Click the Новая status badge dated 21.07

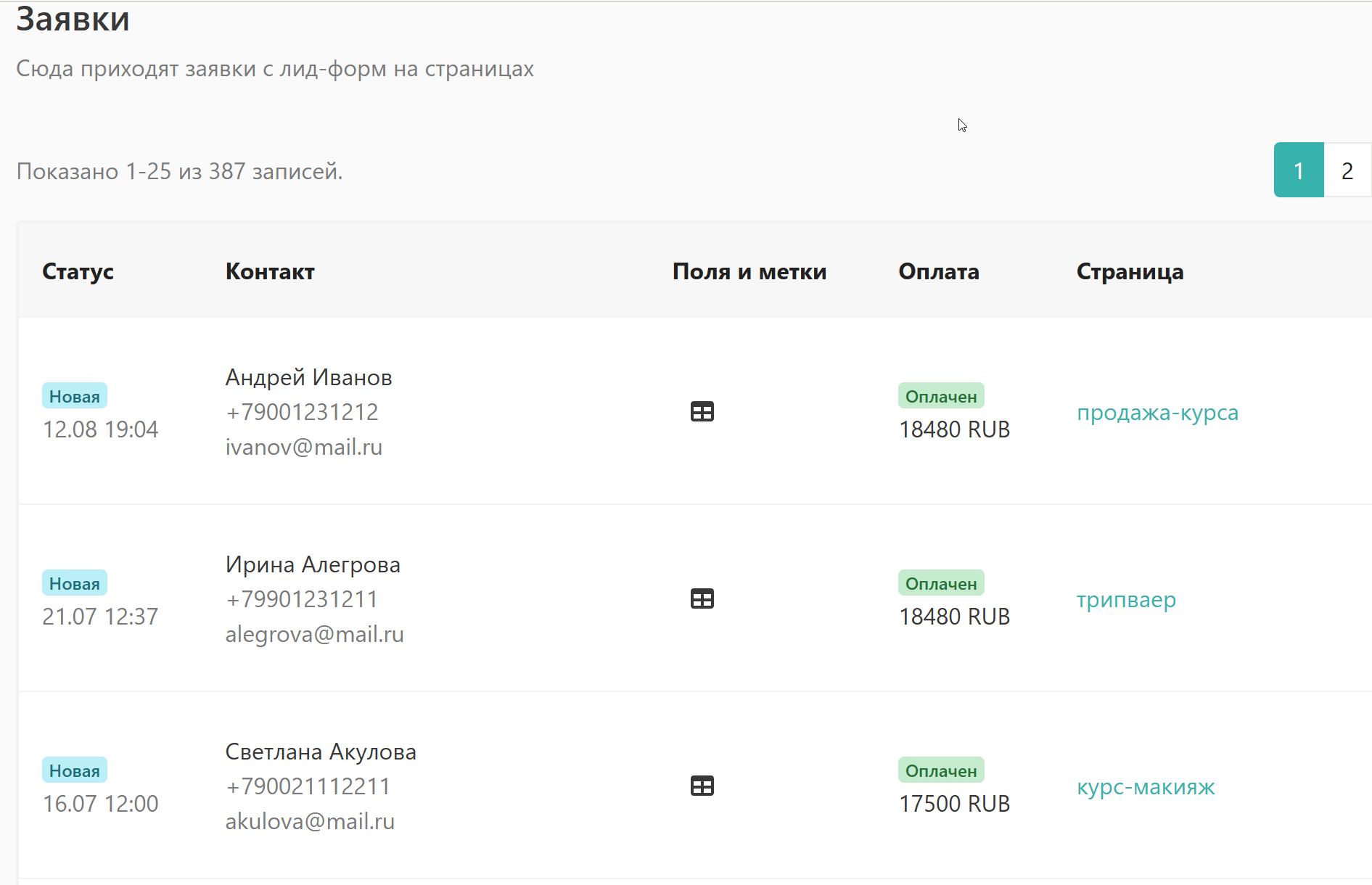(x=74, y=583)
